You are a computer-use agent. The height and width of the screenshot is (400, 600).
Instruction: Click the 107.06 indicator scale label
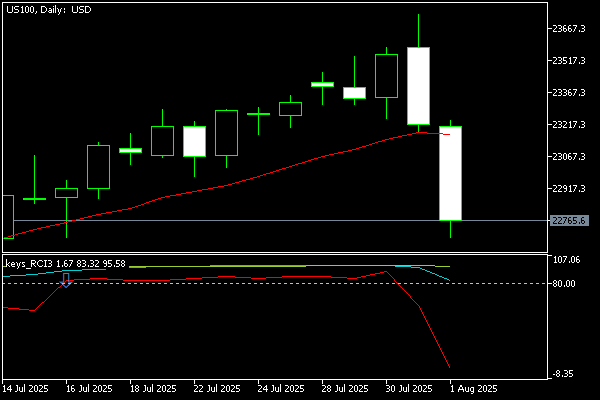[566, 260]
